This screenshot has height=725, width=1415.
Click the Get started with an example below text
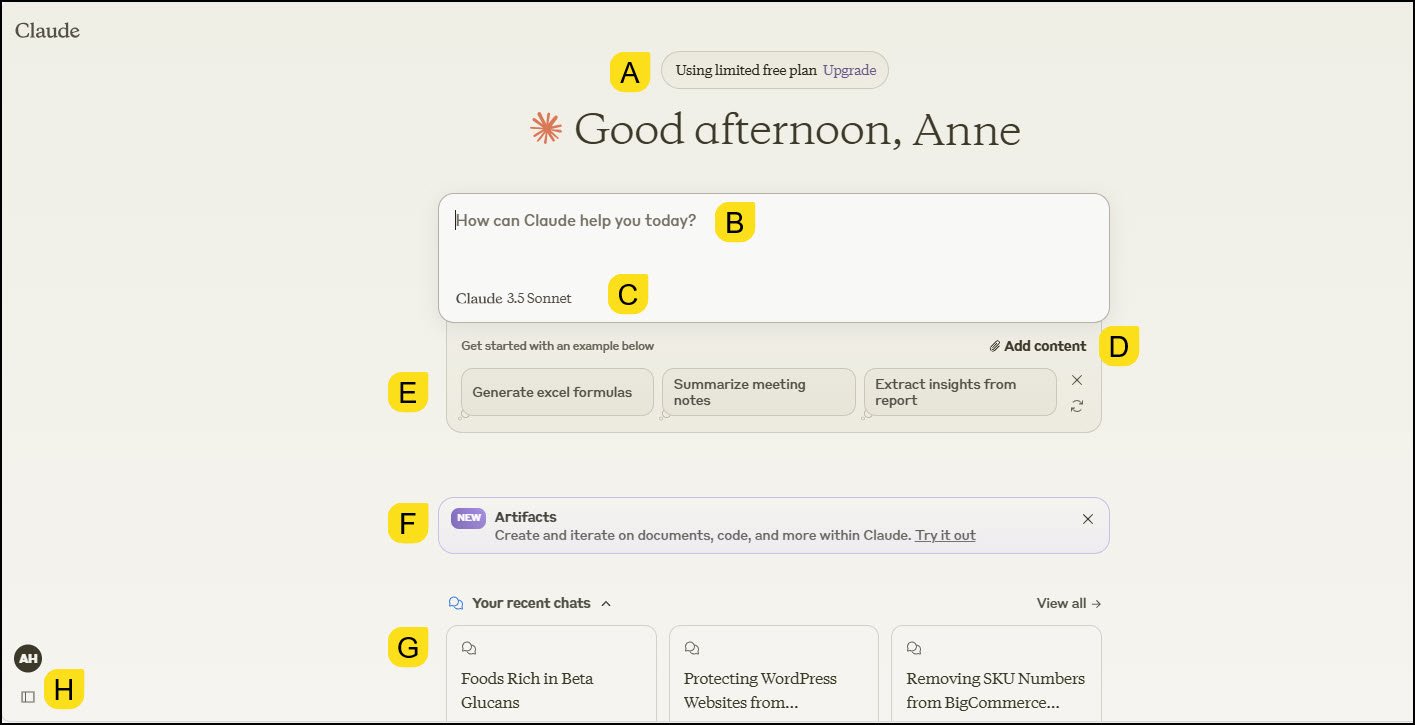(558, 346)
